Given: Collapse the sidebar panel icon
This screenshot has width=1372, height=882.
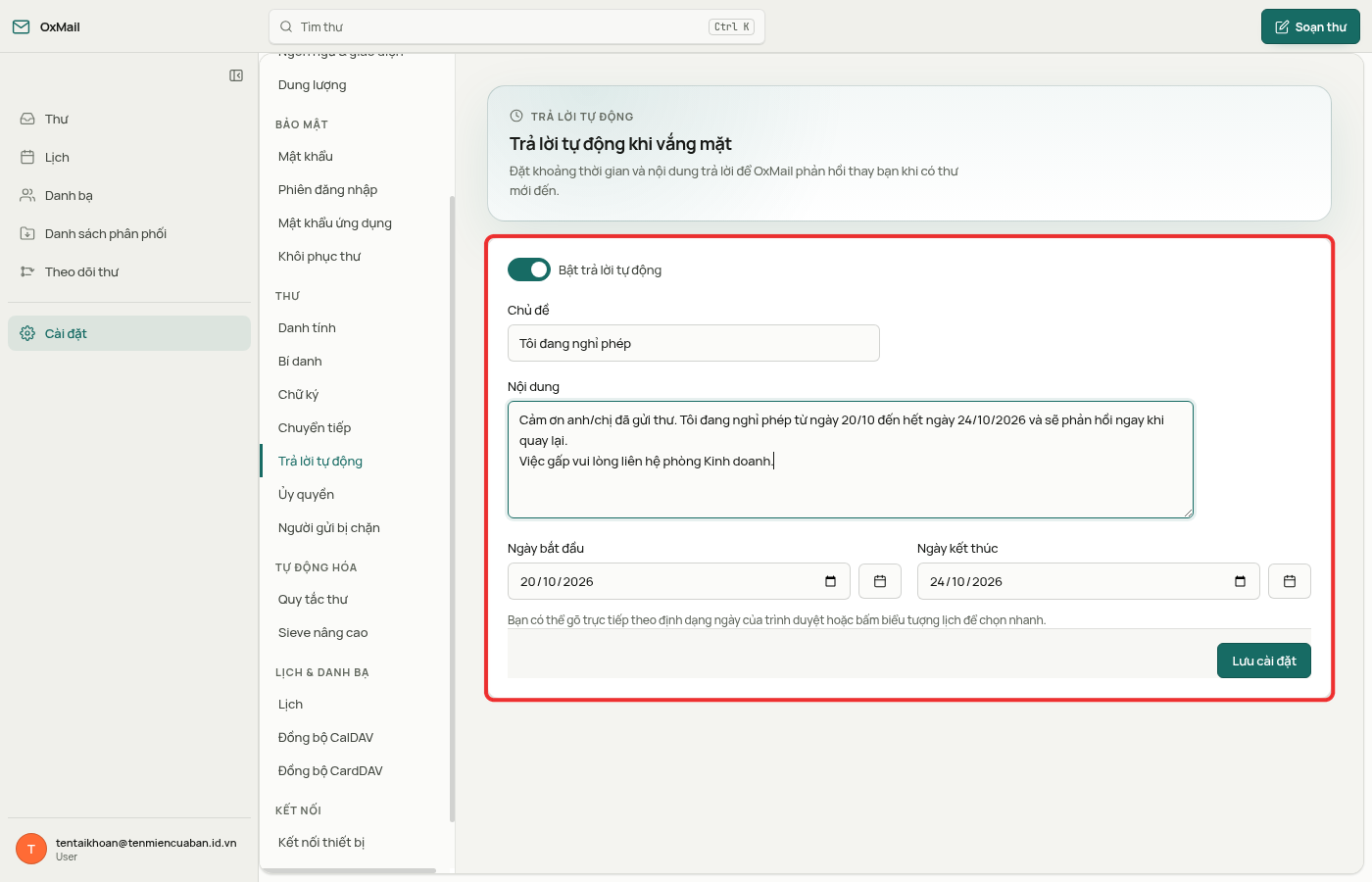Looking at the screenshot, I should tap(236, 75).
